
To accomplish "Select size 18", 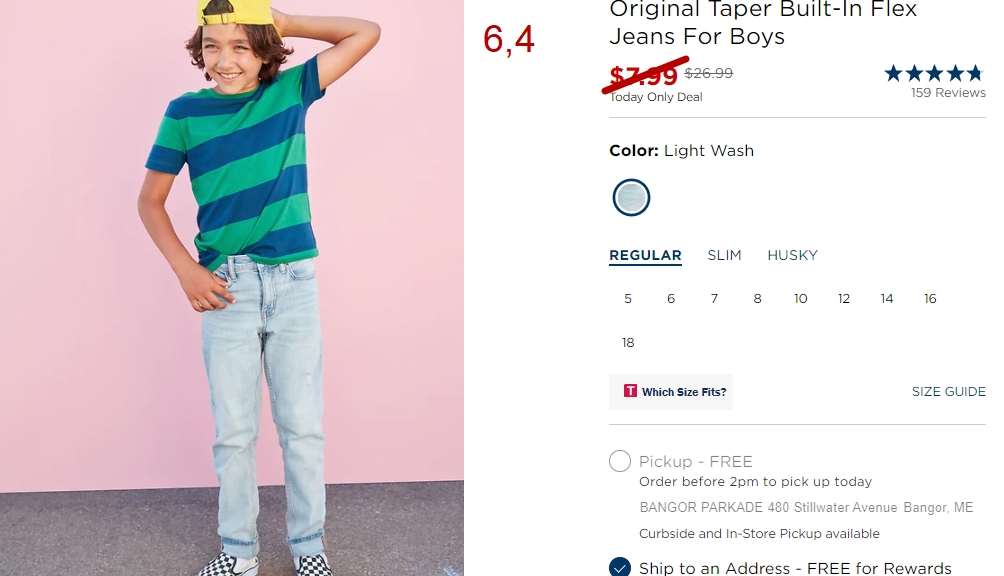I will click(x=628, y=343).
